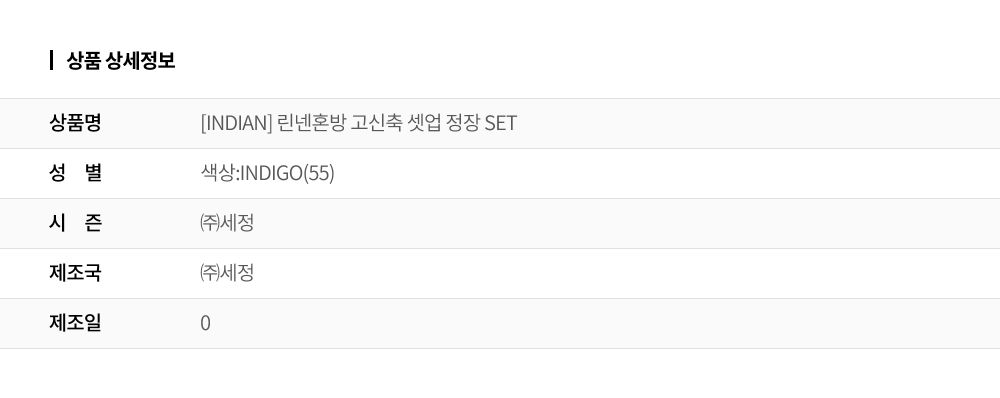The image size is (1000, 398).
Task: Click the 색상: prefix in 성별 row
Action: 219,173
